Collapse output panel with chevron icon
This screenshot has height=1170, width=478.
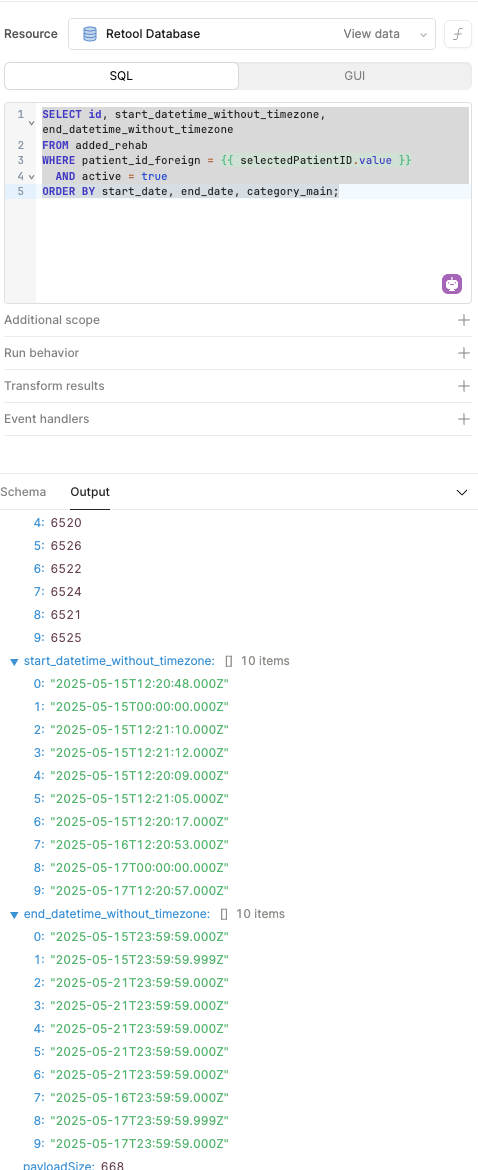pos(462,492)
